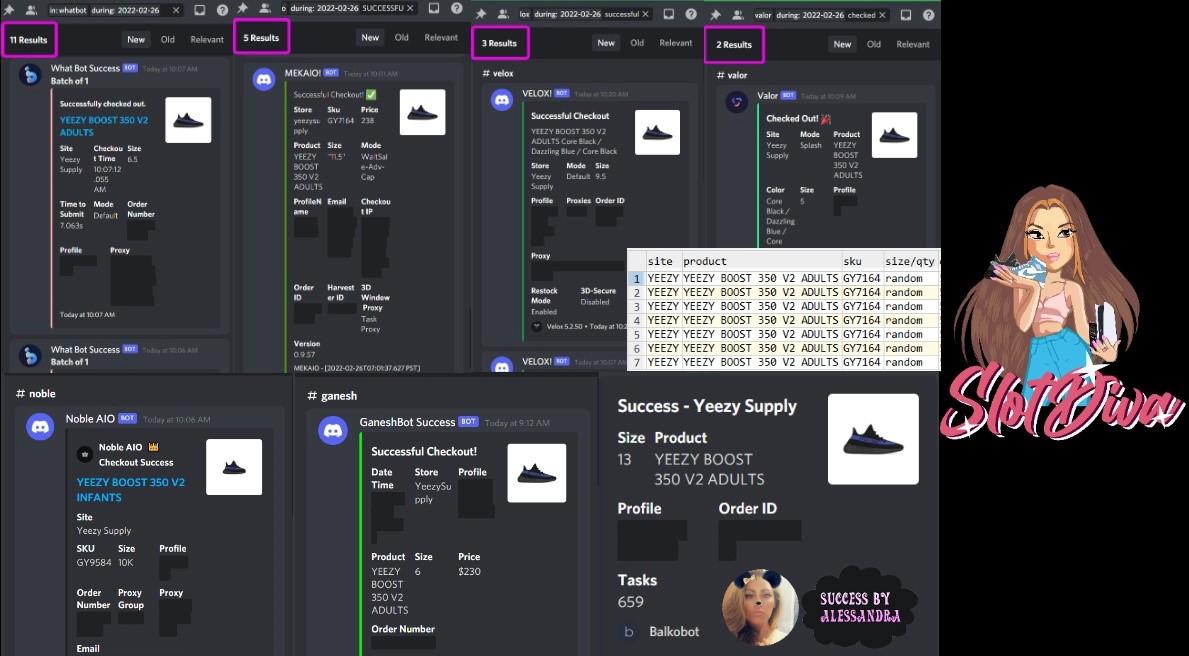The image size is (1189, 656).
Task: Enlarge the shoe thumbnail in the MEKAIO checkout
Action: click(x=422, y=112)
